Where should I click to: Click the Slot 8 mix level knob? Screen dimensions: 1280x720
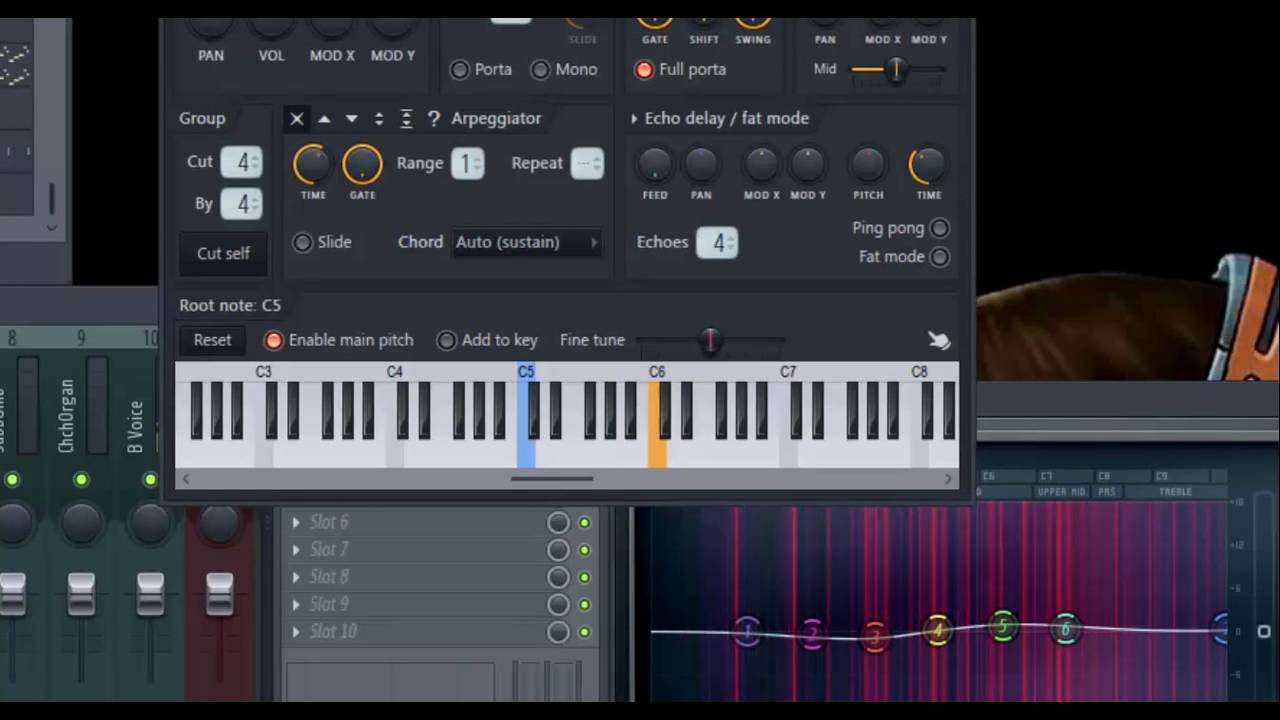click(x=558, y=577)
